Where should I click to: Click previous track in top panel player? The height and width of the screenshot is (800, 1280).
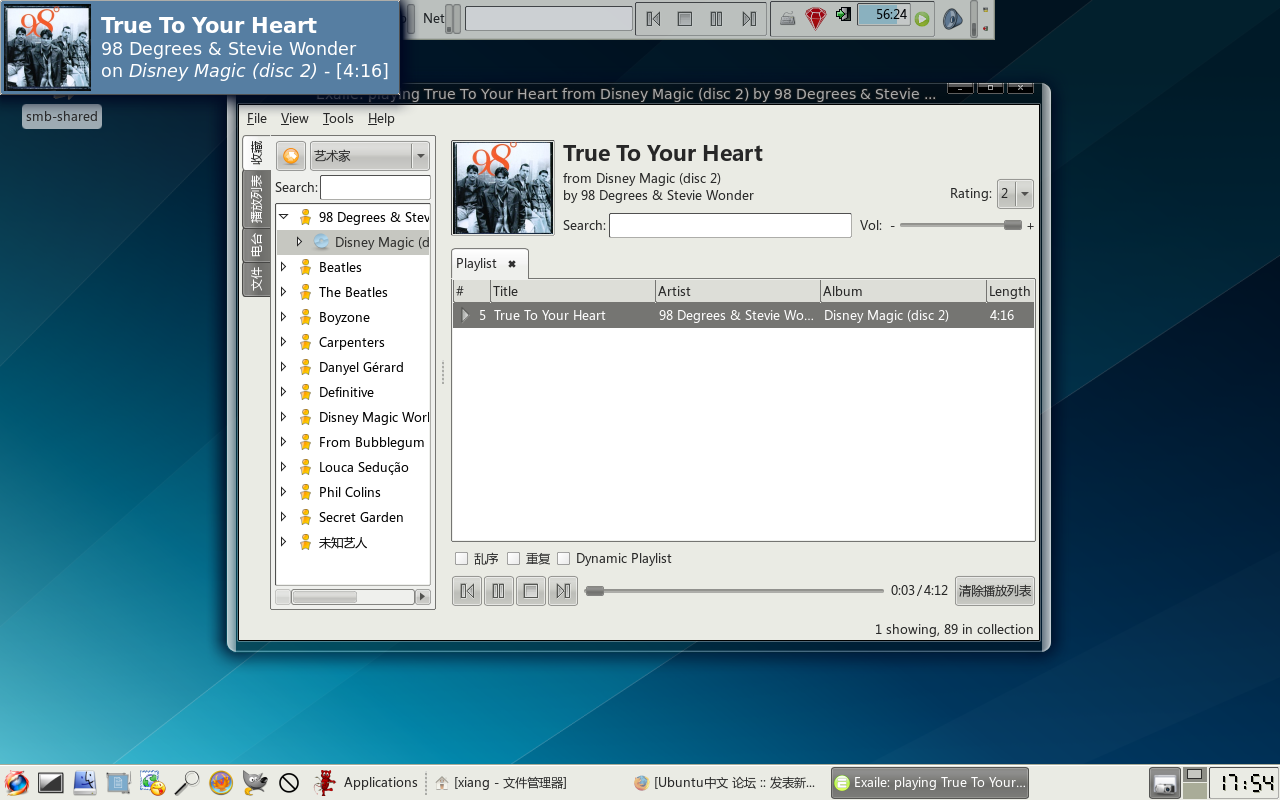pyautogui.click(x=653, y=18)
